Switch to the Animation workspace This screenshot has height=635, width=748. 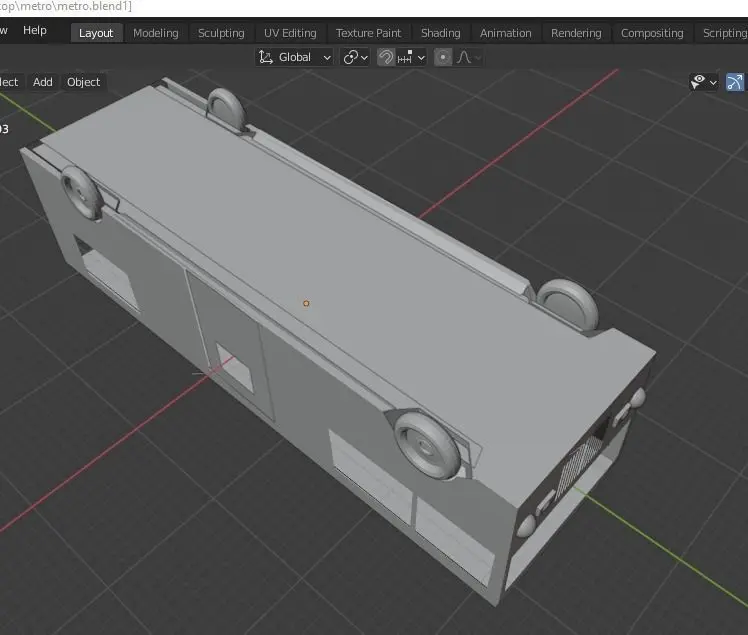click(x=505, y=33)
